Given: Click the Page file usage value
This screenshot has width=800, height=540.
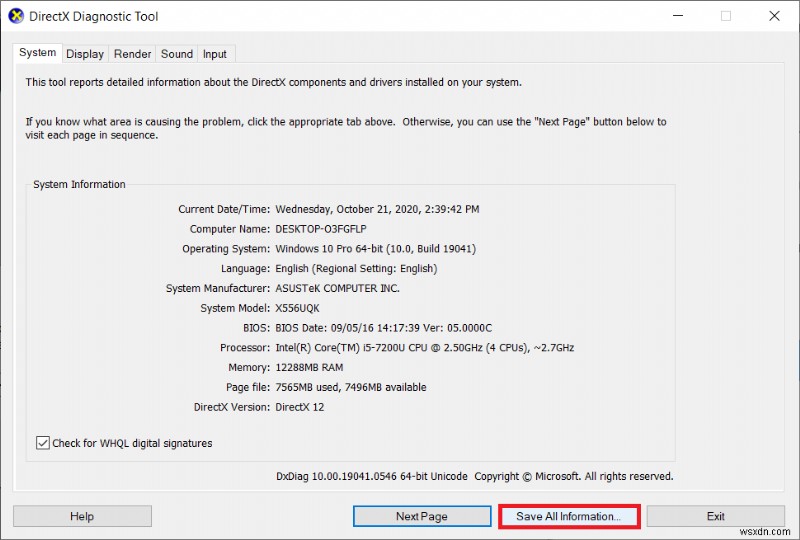Looking at the screenshot, I should 351,387.
